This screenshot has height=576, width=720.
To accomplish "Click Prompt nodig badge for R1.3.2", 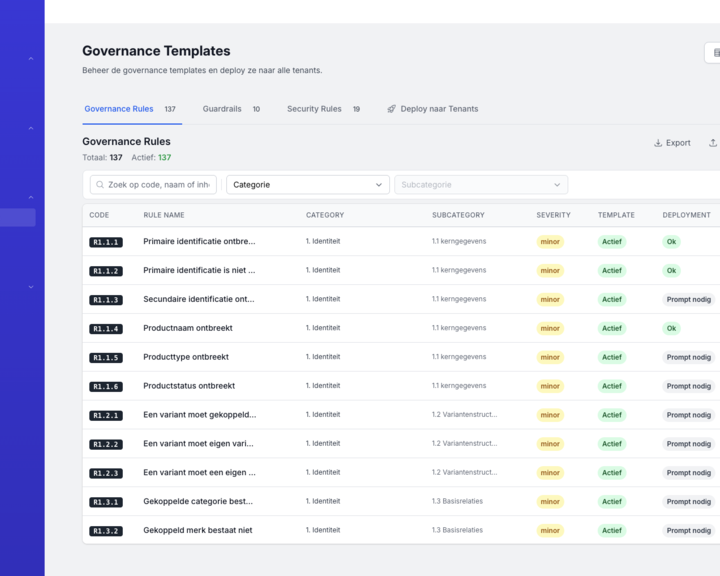I will click(689, 531).
